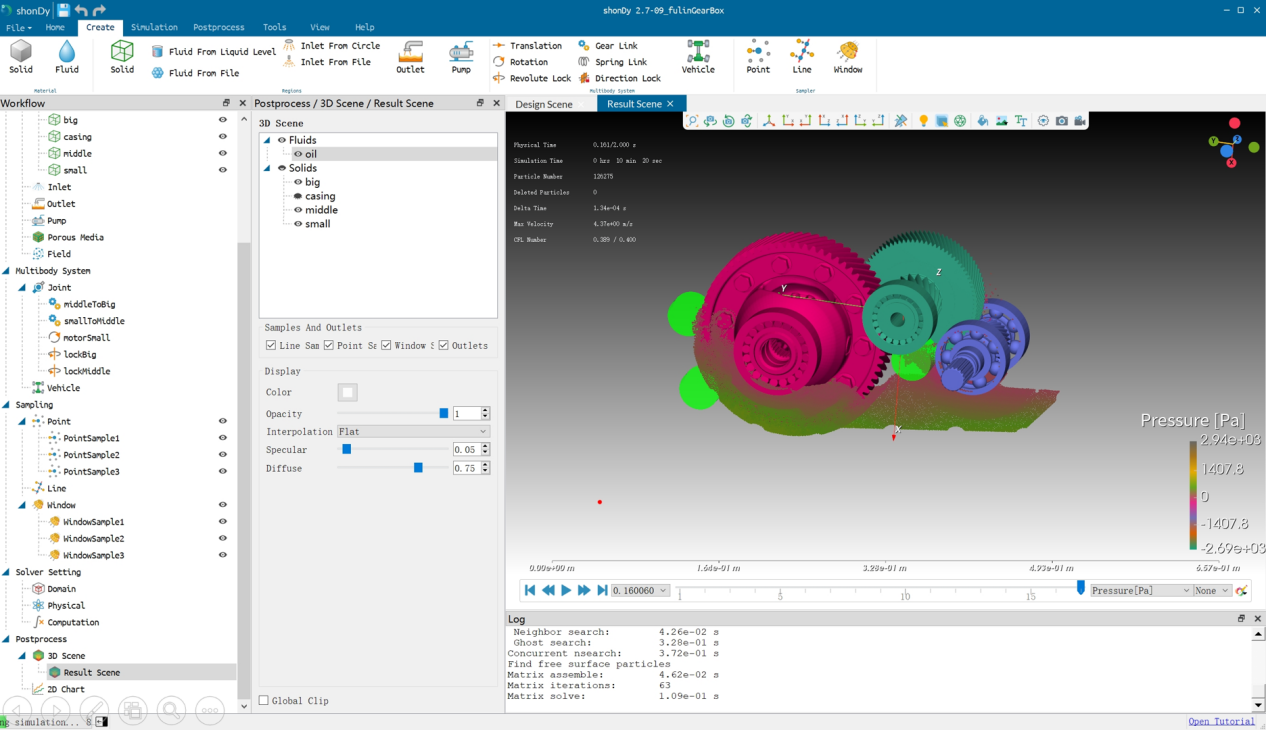The image size is (1266, 730).
Task: Click the Save icon in title bar
Action: (x=63, y=10)
